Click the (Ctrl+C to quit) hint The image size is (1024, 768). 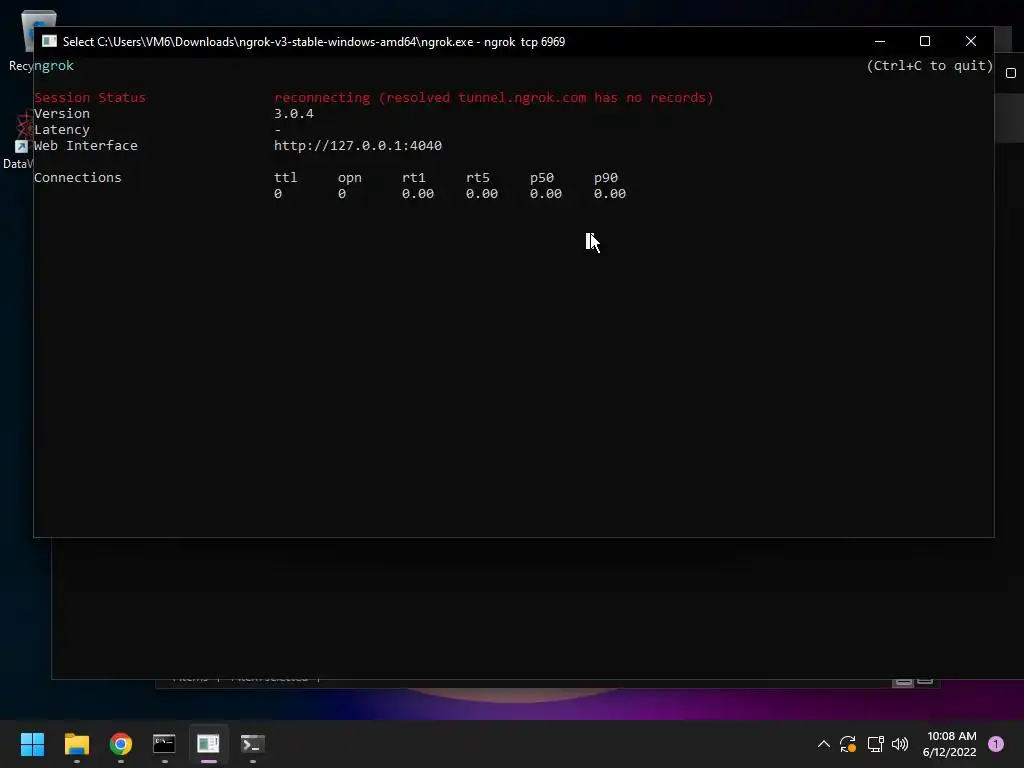[x=929, y=65]
